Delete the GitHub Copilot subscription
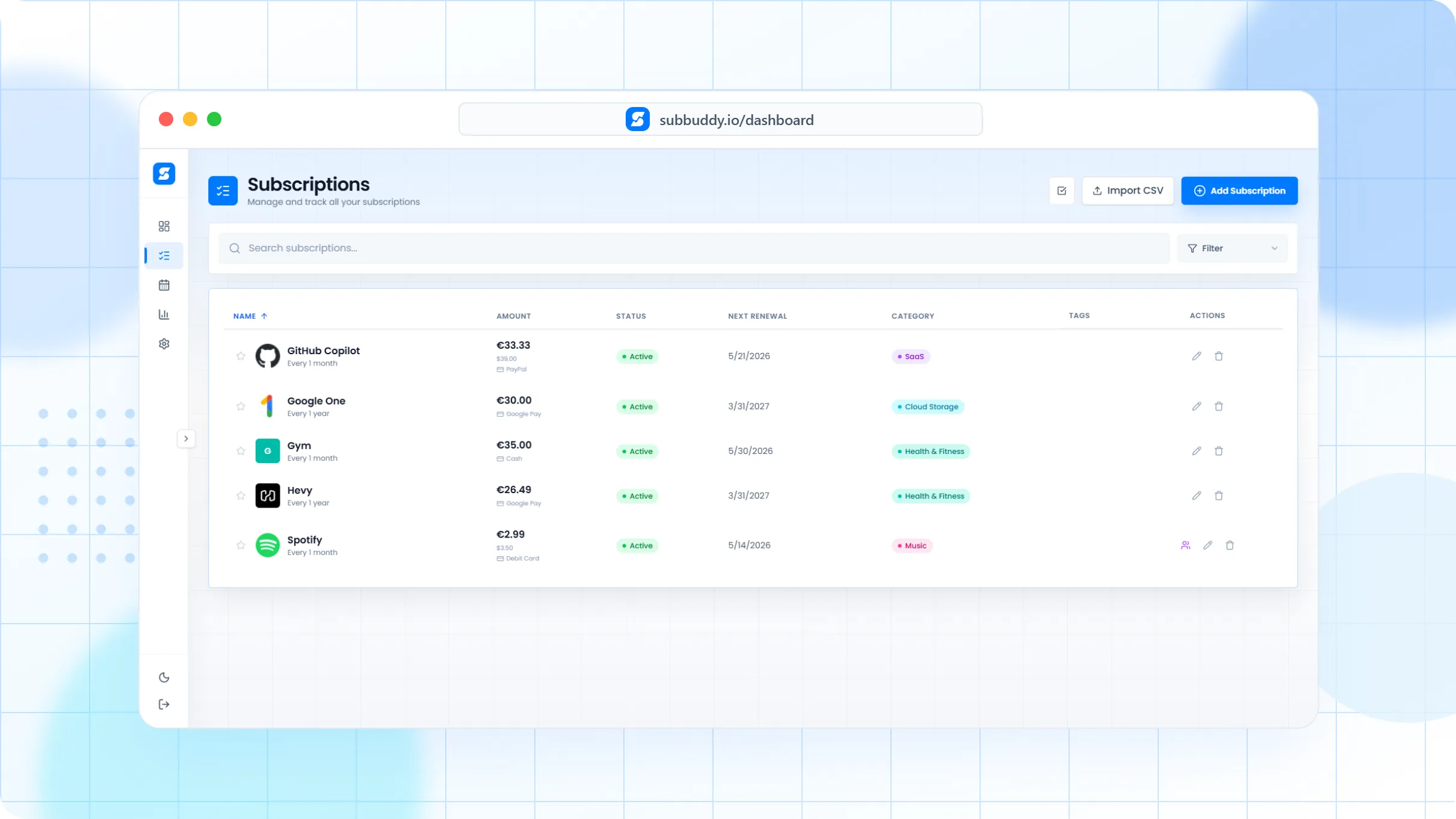Viewport: 1456px width, 819px height. [x=1219, y=356]
